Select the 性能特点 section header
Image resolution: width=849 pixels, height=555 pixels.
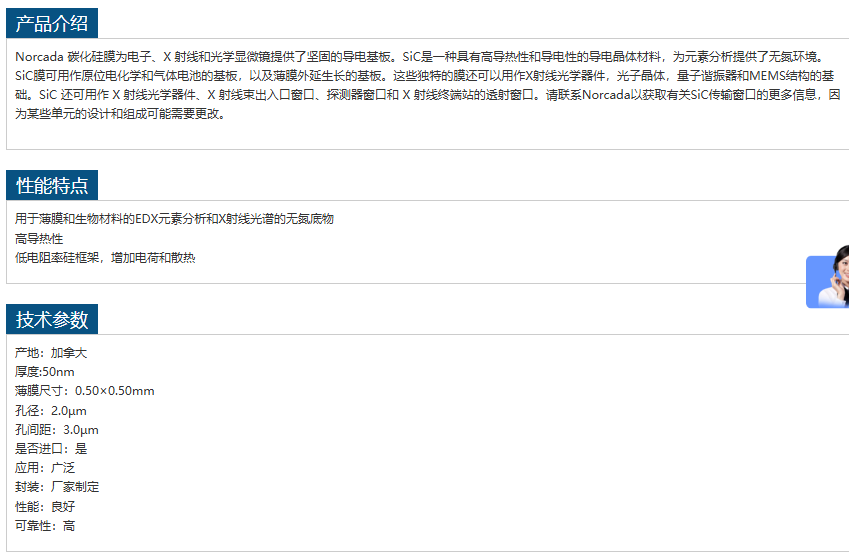[x=52, y=186]
